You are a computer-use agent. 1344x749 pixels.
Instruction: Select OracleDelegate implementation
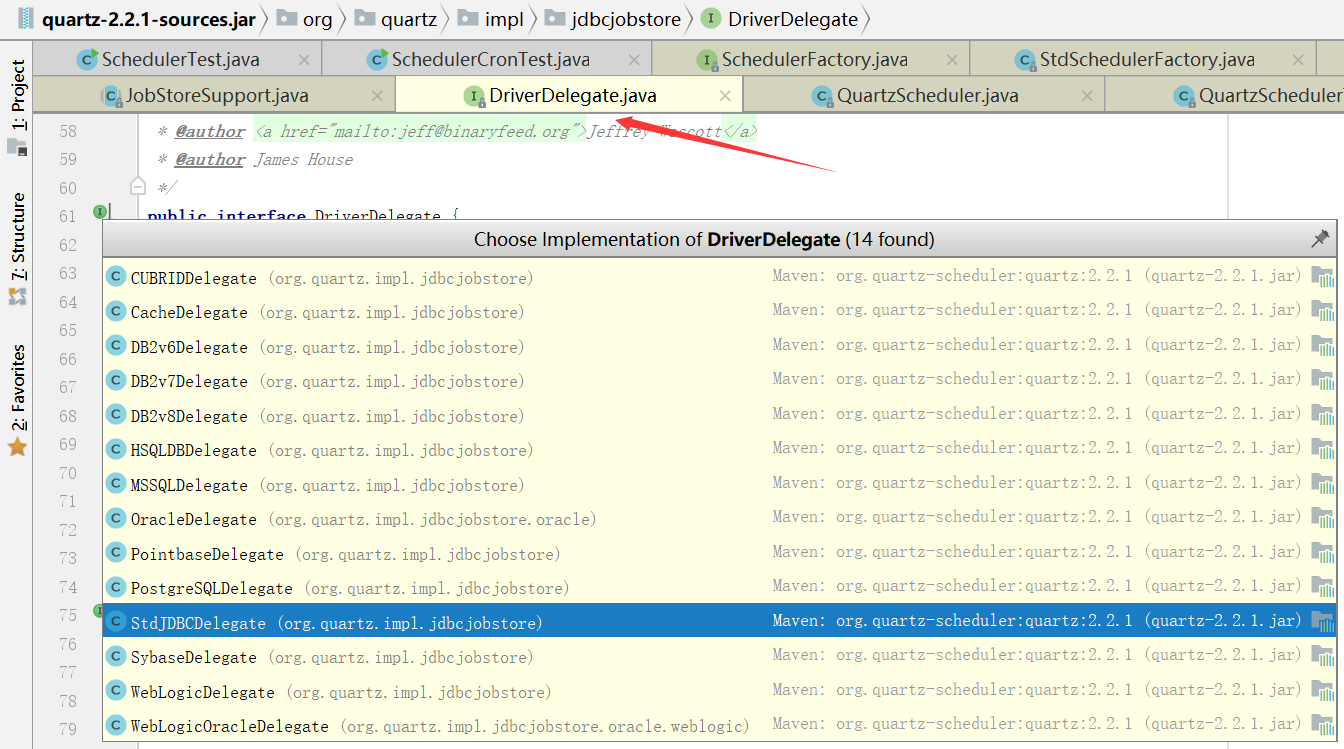(719, 519)
